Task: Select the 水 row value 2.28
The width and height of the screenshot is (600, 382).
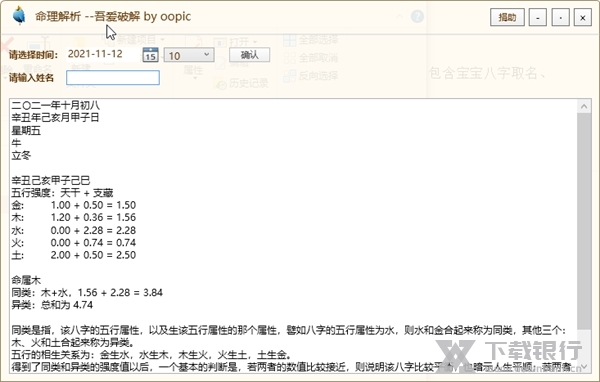Action: click(126, 230)
